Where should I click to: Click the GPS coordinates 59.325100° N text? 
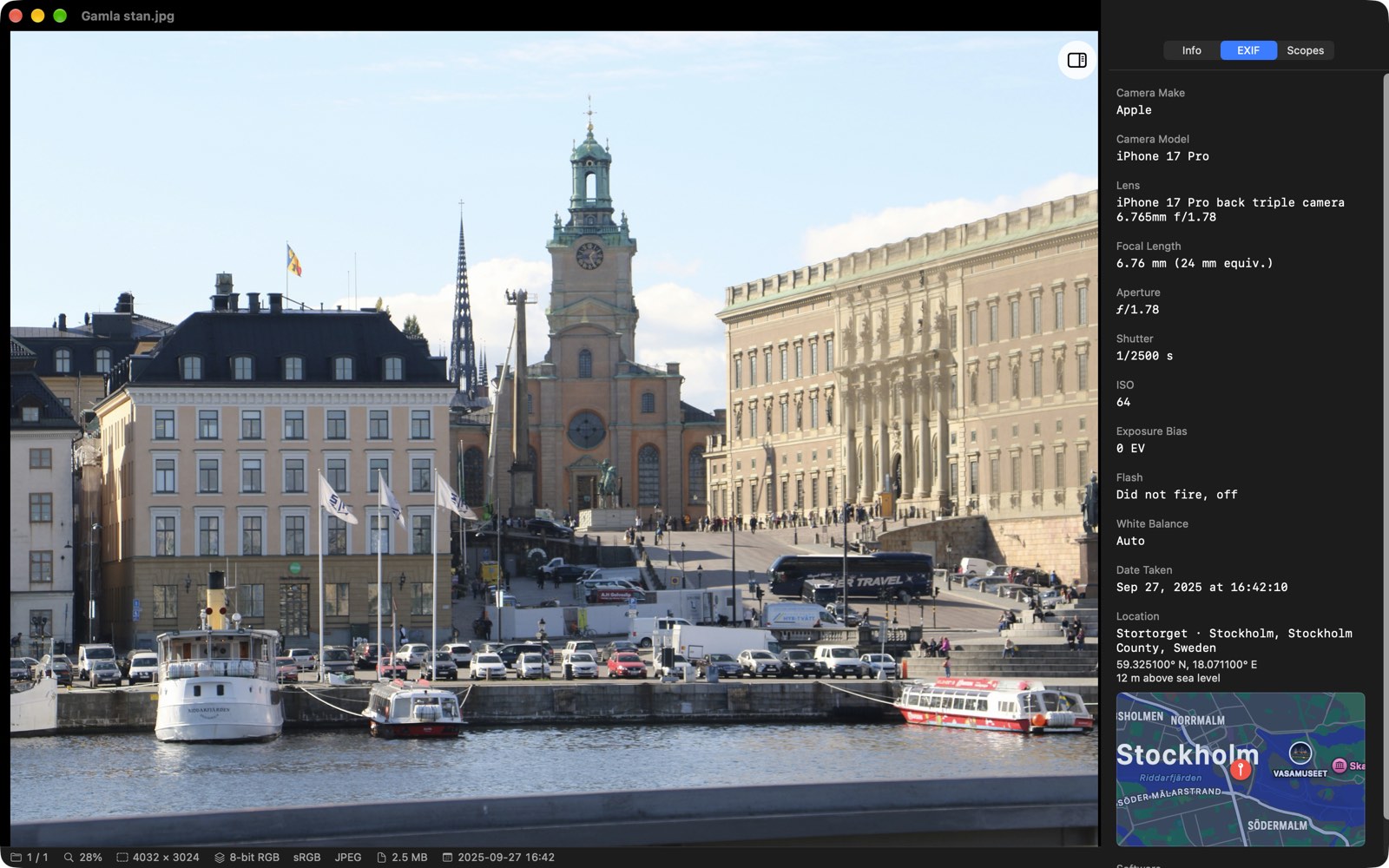tap(1186, 664)
